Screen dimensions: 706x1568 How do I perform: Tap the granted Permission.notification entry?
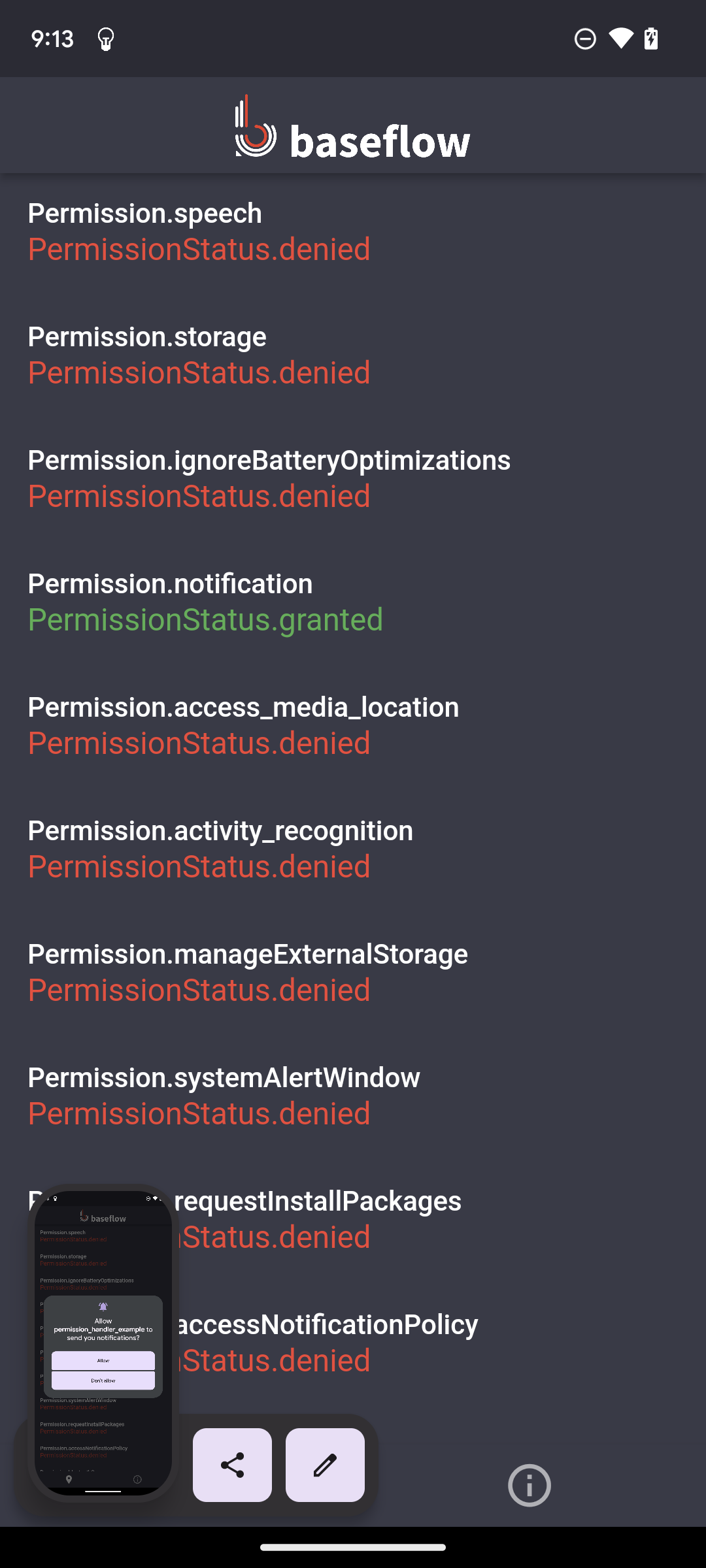206,601
